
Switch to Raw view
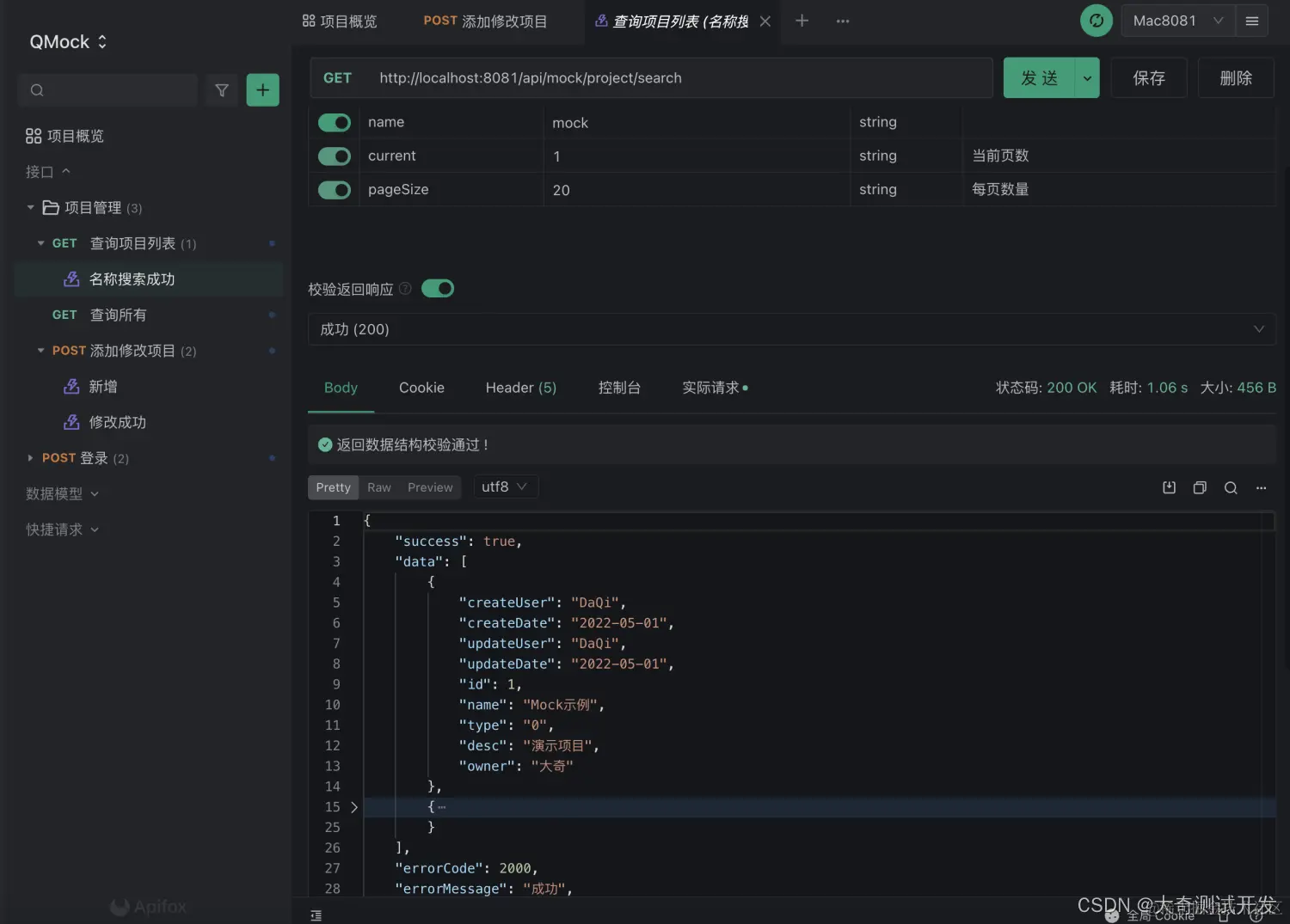coord(379,487)
